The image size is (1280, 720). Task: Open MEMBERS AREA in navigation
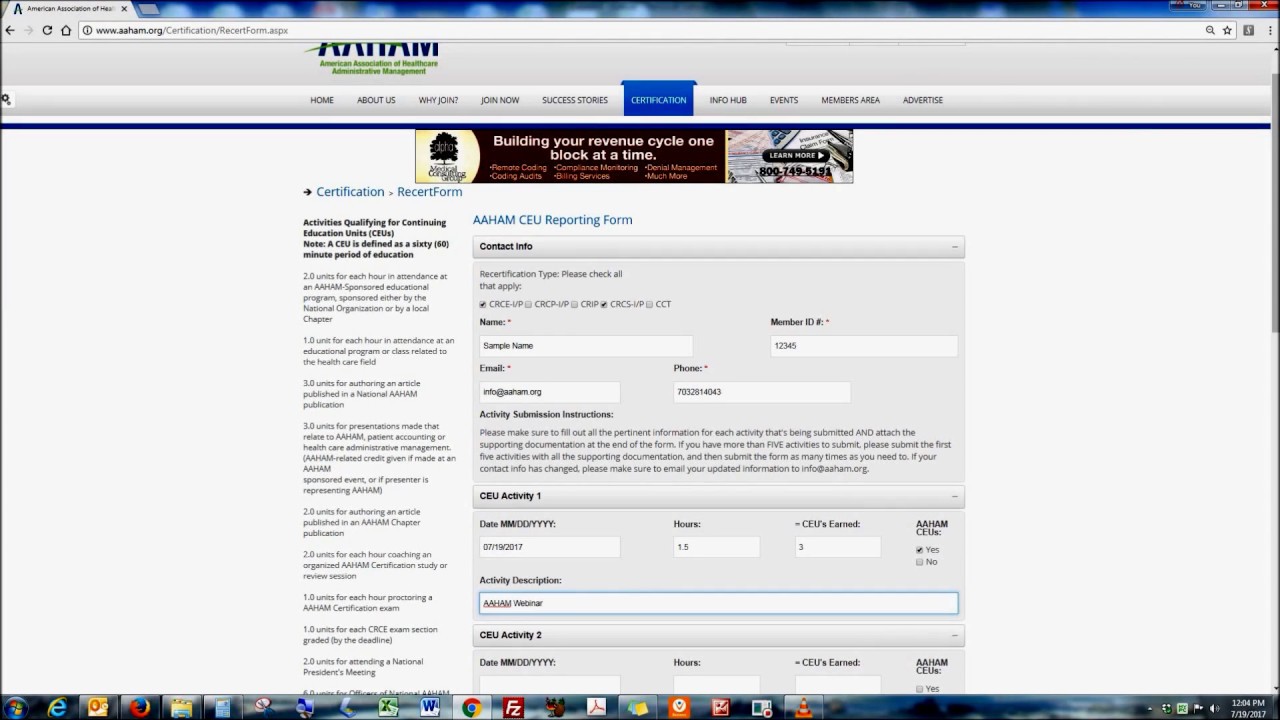(851, 100)
